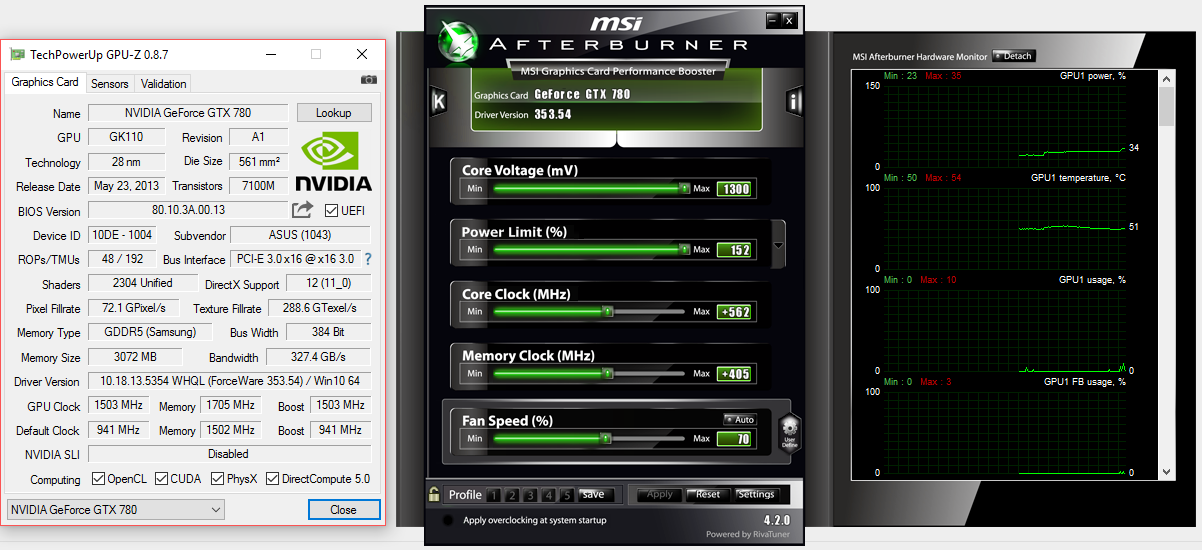This screenshot has width=1202, height=550.
Task: Enable apply overclocking at system startup
Action: (x=448, y=520)
